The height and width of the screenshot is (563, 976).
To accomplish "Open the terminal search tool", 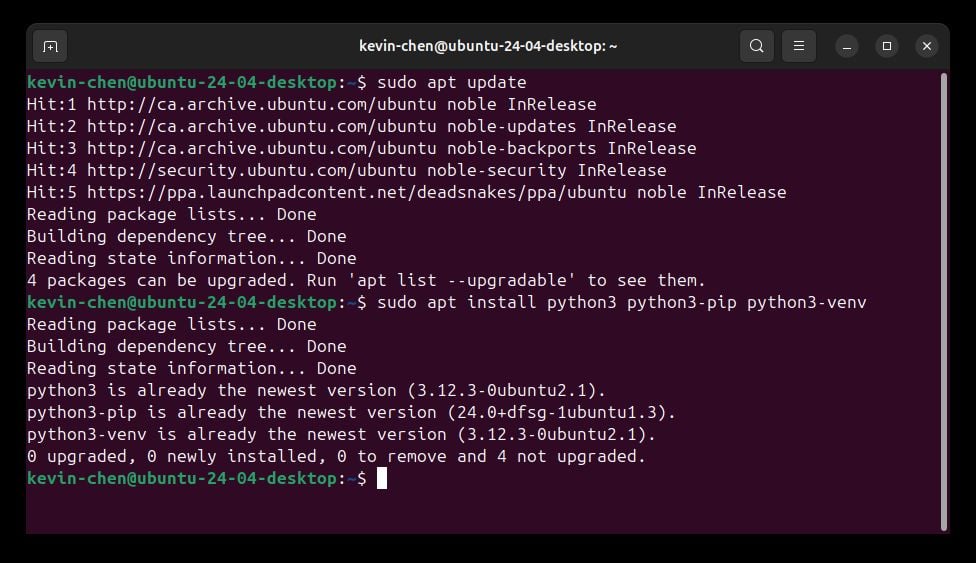I will tap(756, 46).
